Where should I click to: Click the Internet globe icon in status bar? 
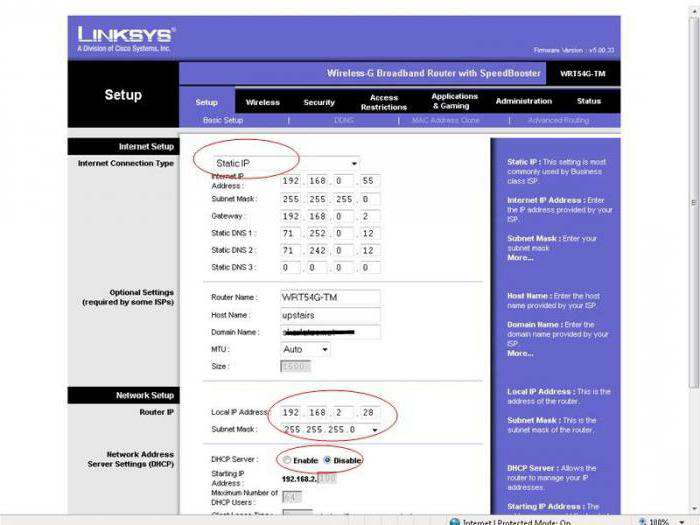[454, 521]
